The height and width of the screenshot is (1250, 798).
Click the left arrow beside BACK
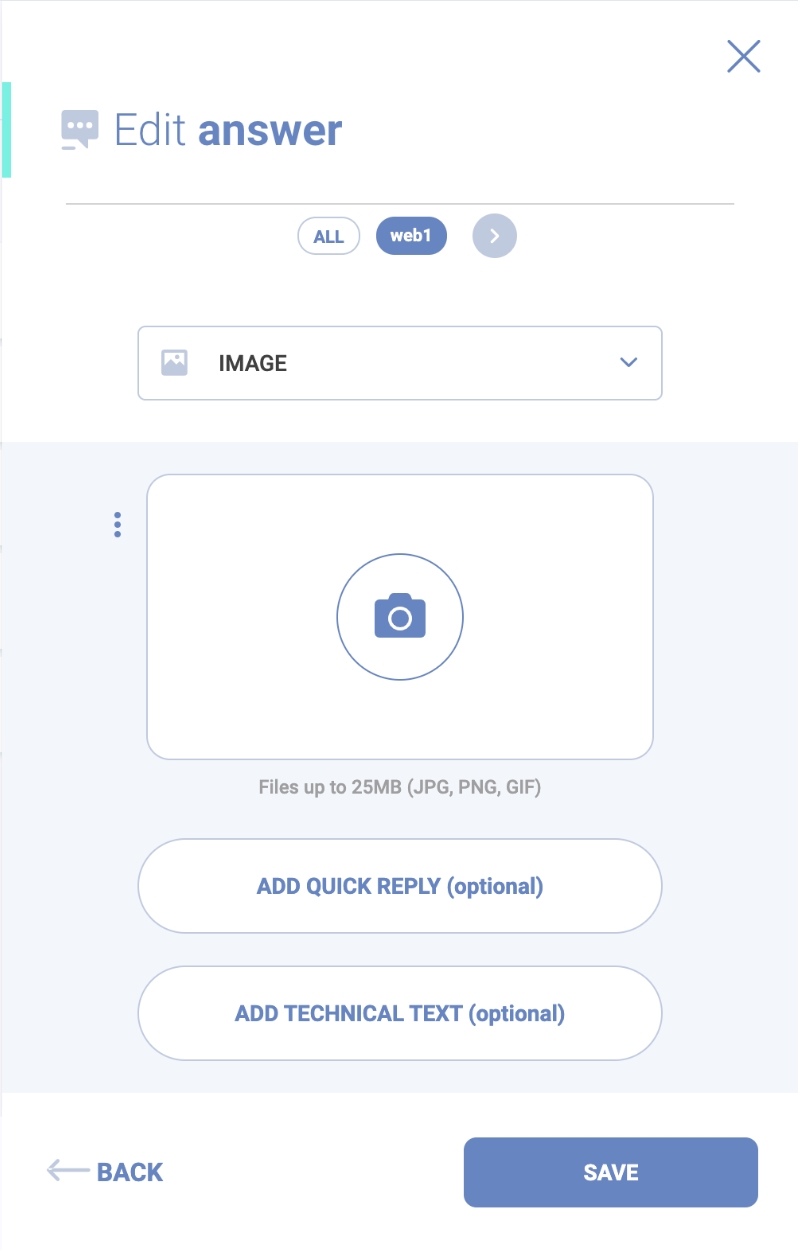coord(68,1171)
